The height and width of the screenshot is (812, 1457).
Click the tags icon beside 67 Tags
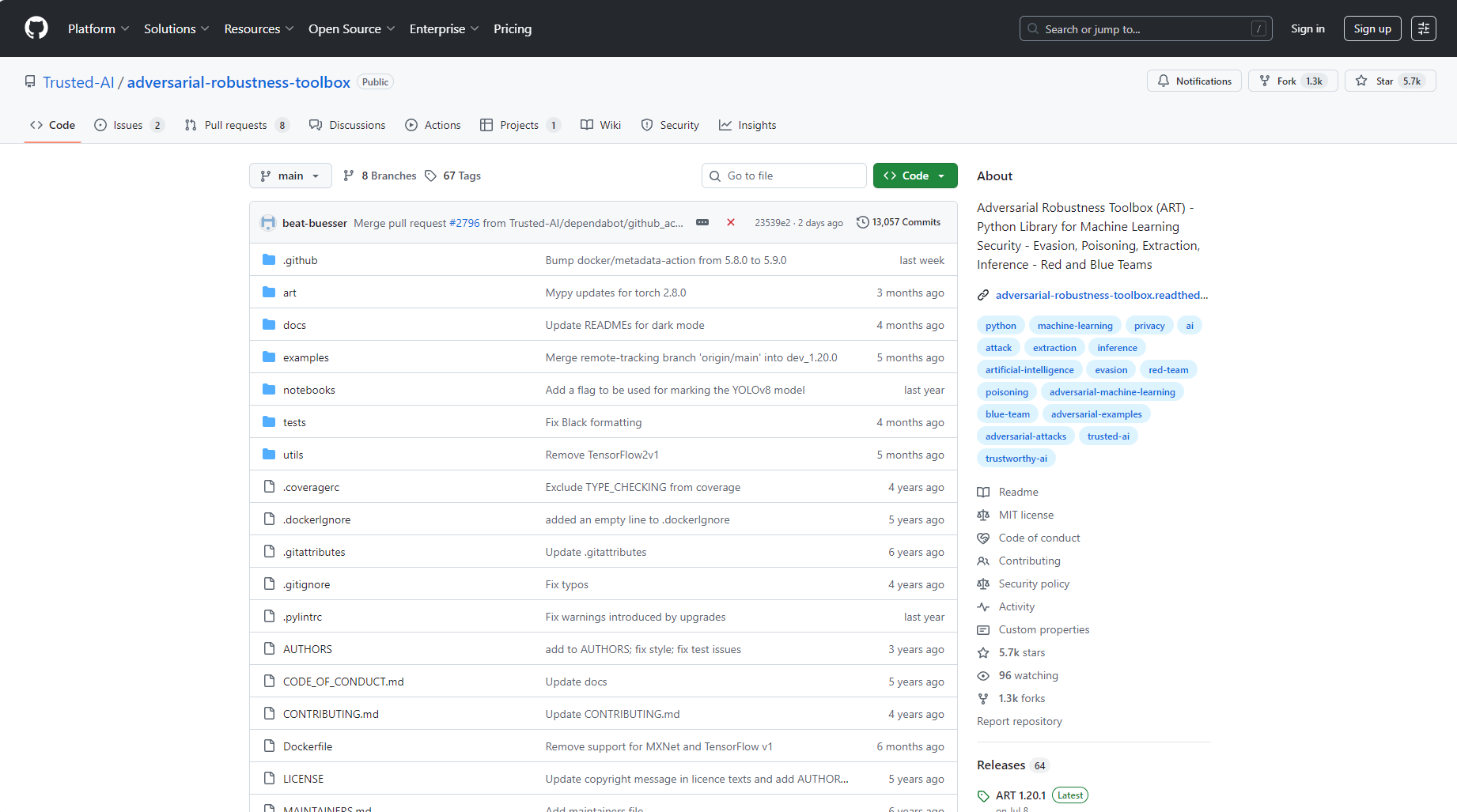[431, 176]
